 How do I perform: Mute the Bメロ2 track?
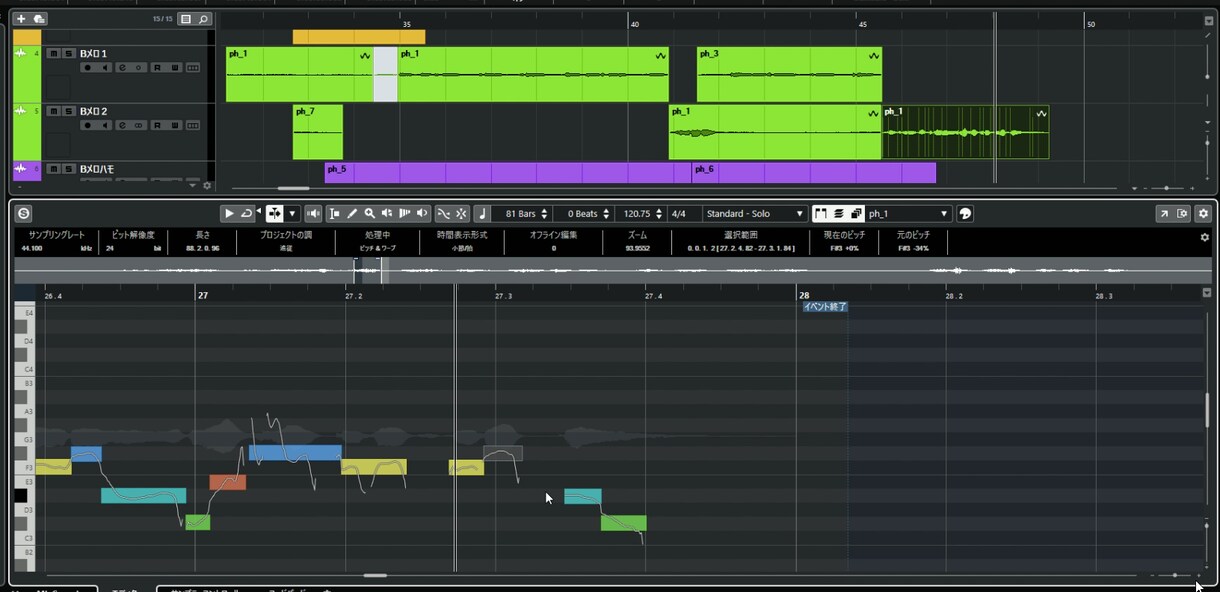(x=54, y=111)
